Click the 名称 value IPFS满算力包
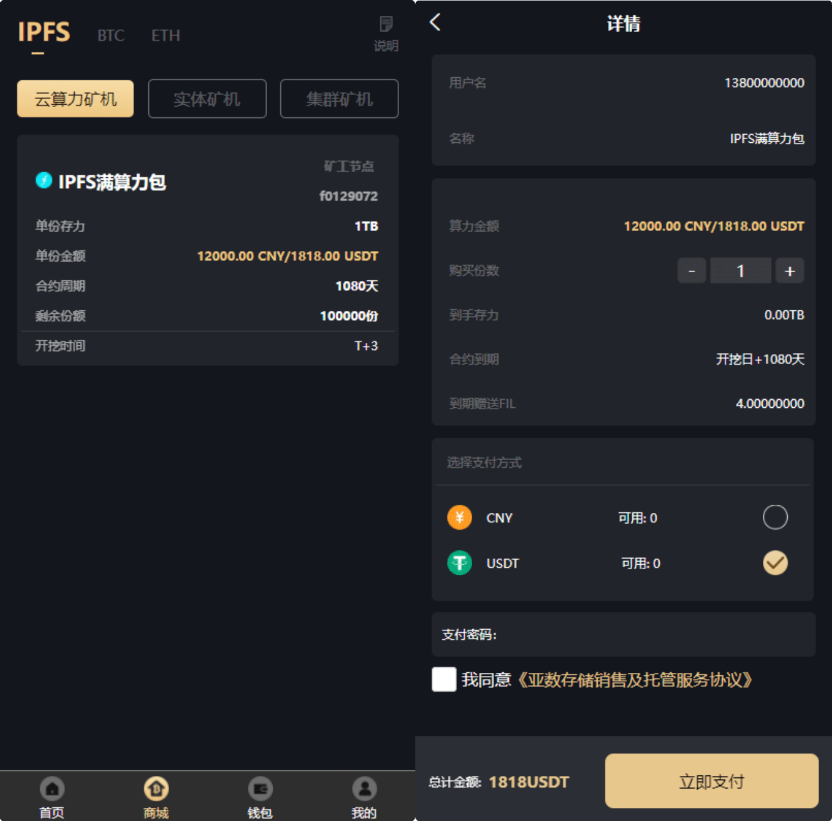This screenshot has width=832, height=821. (x=767, y=139)
